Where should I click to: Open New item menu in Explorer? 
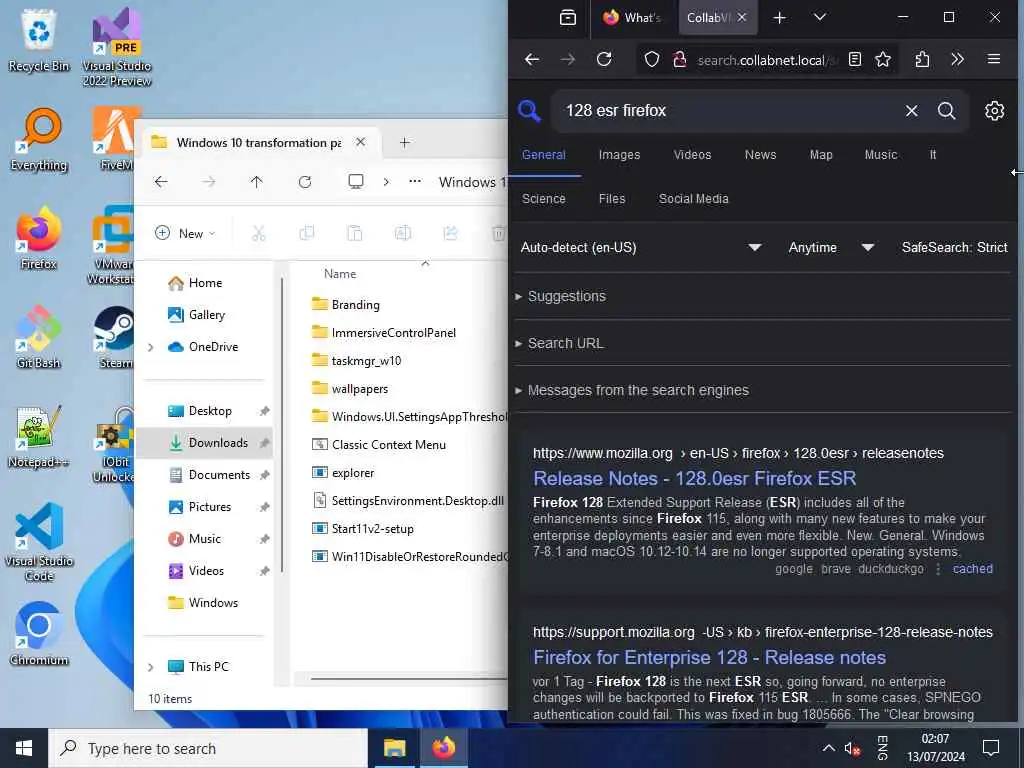pos(185,233)
